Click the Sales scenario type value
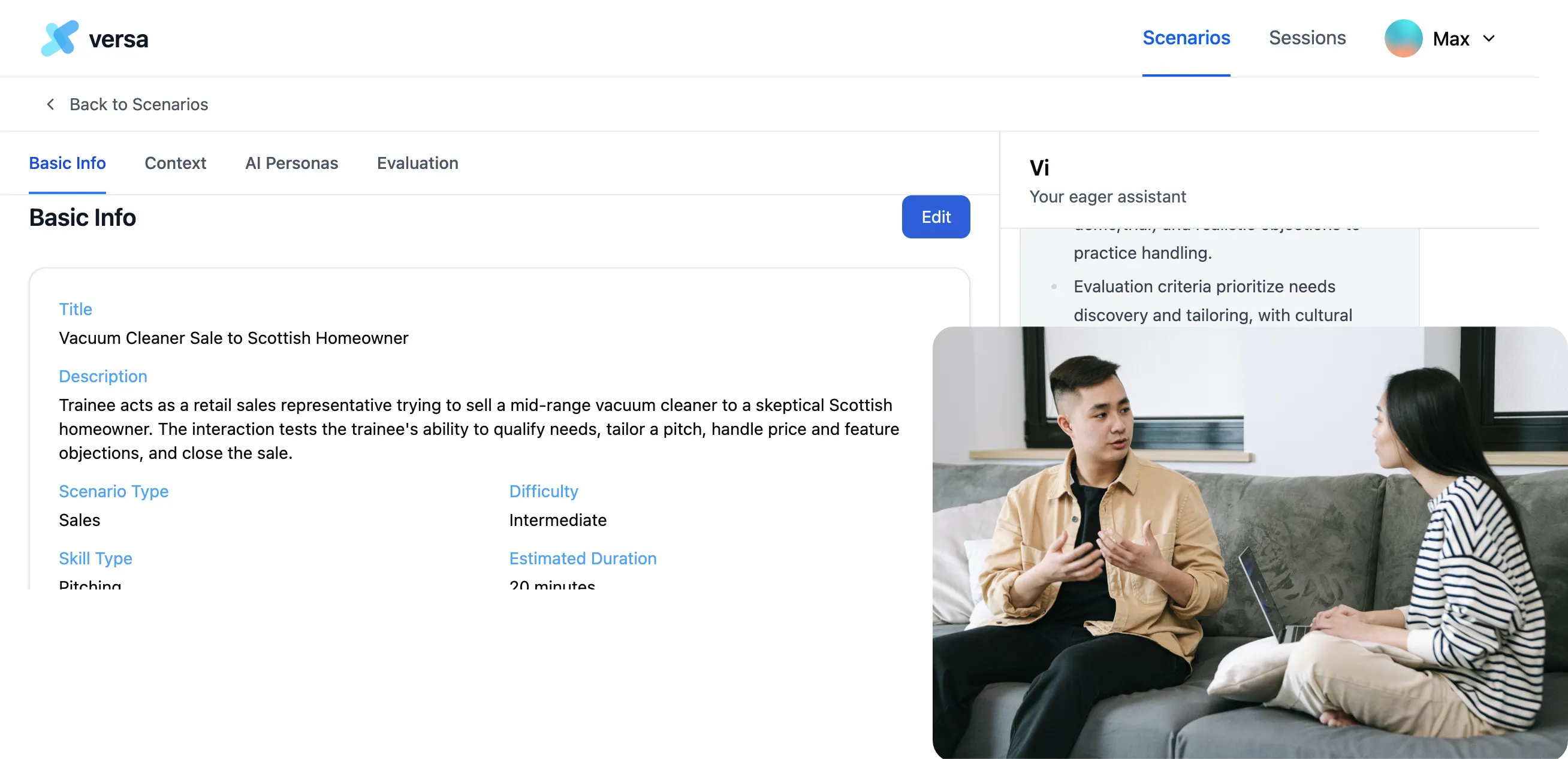This screenshot has height=759, width=1568. [79, 520]
